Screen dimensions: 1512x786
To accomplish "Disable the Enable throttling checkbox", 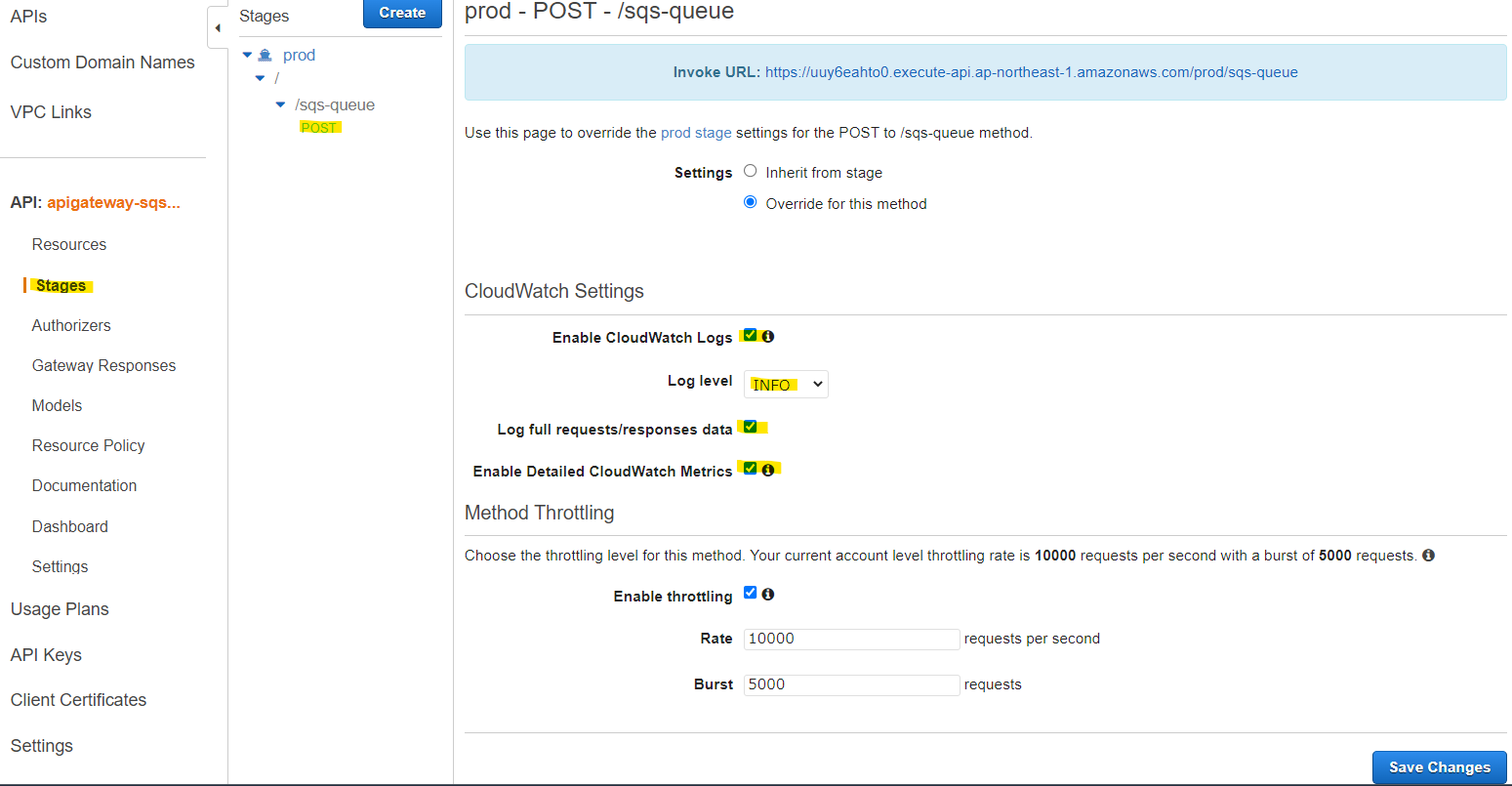I will tap(750, 592).
